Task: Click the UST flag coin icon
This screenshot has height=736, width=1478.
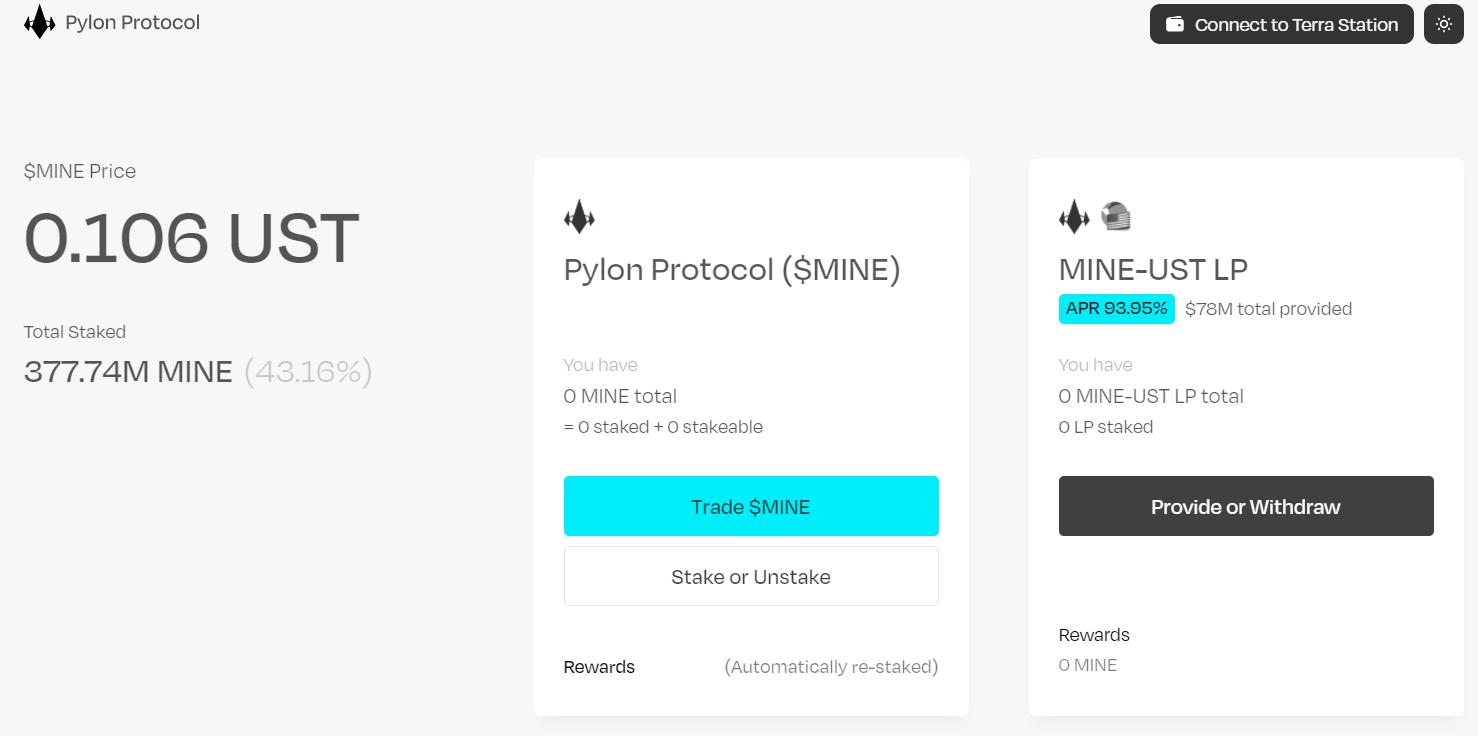Action: pos(1115,216)
